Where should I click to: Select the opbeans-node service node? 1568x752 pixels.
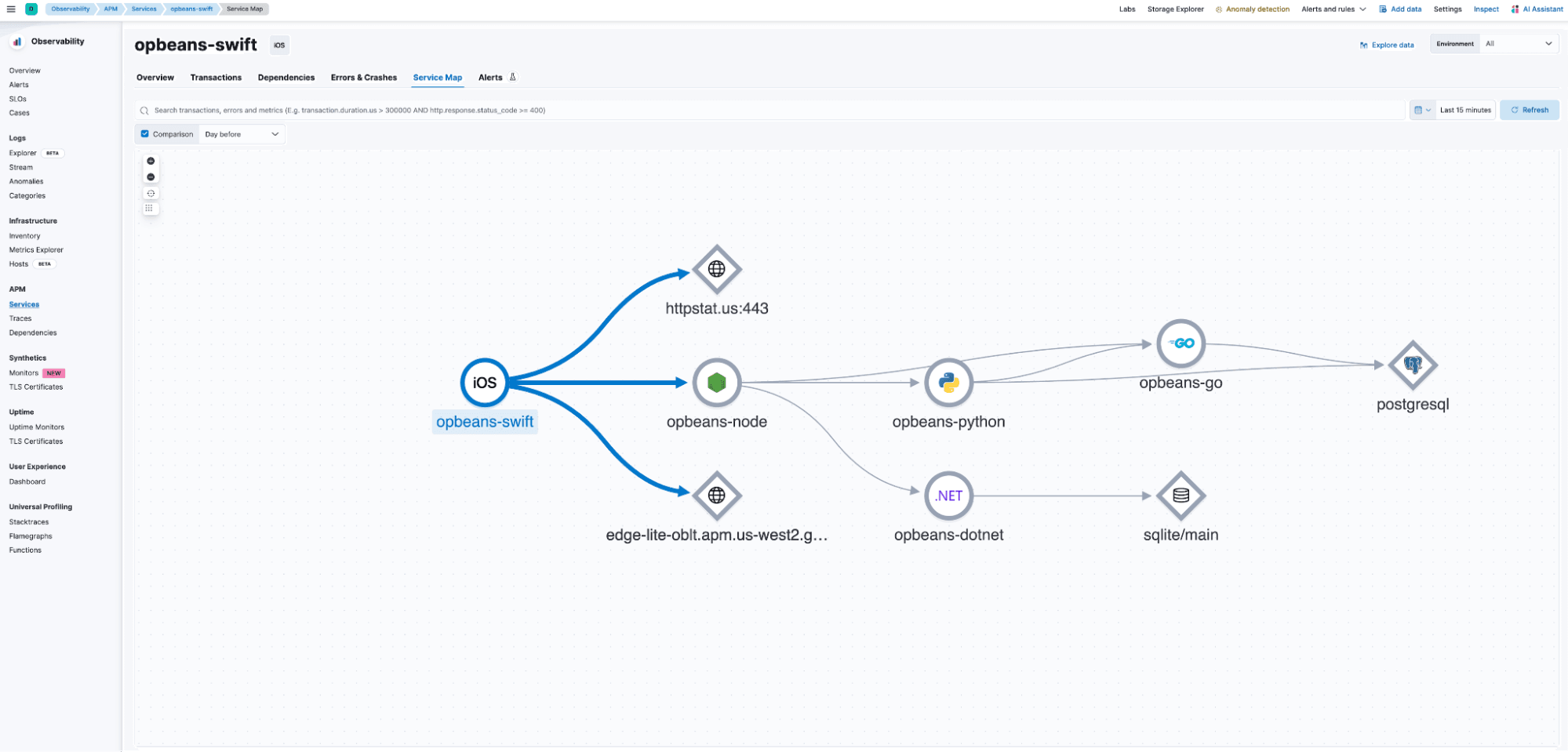(x=716, y=383)
